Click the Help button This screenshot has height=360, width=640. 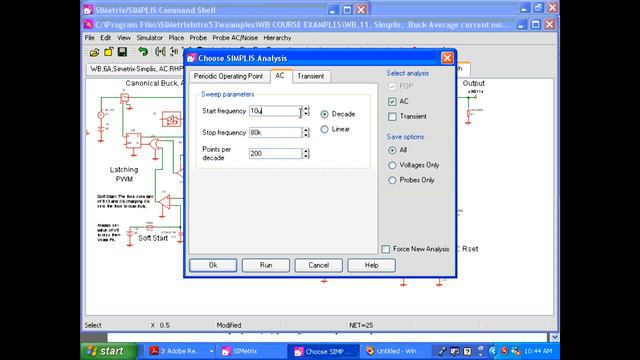[x=371, y=265]
